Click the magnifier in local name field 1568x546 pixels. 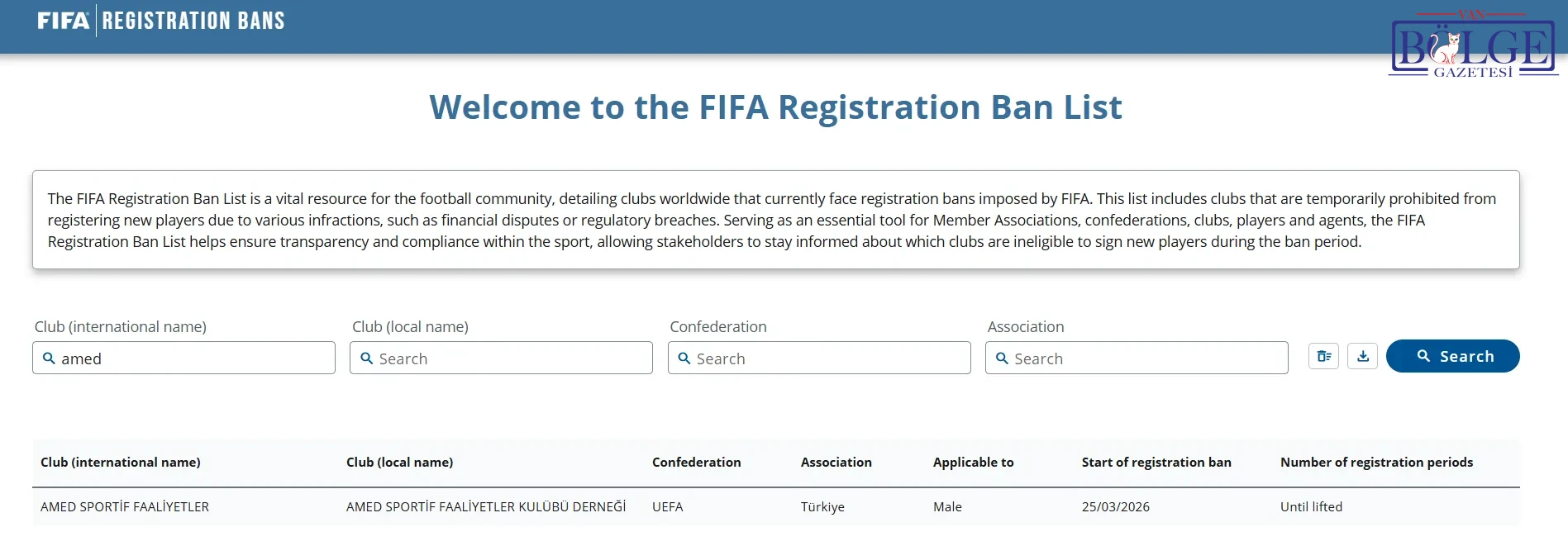(x=366, y=358)
